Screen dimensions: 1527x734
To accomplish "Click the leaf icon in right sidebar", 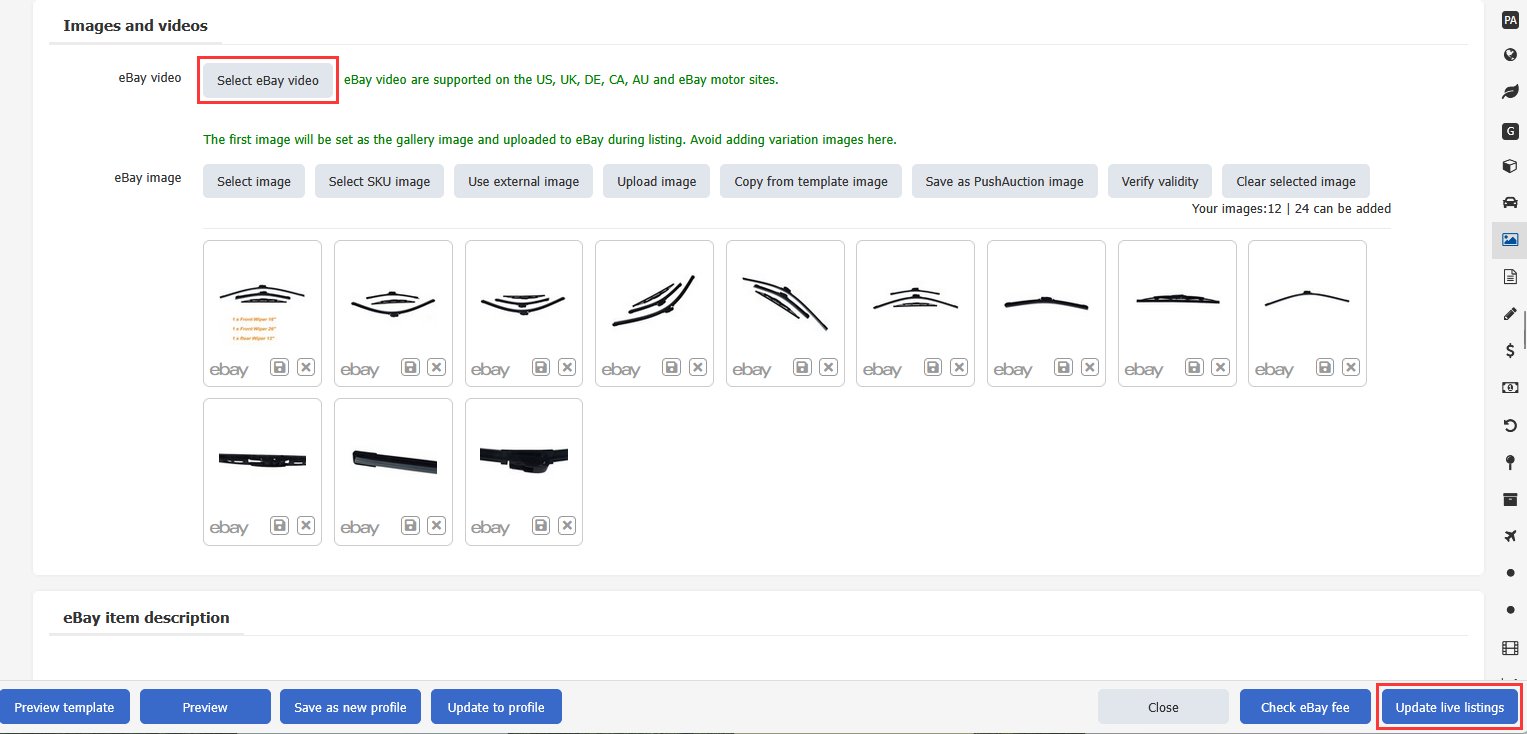I will point(1510,92).
